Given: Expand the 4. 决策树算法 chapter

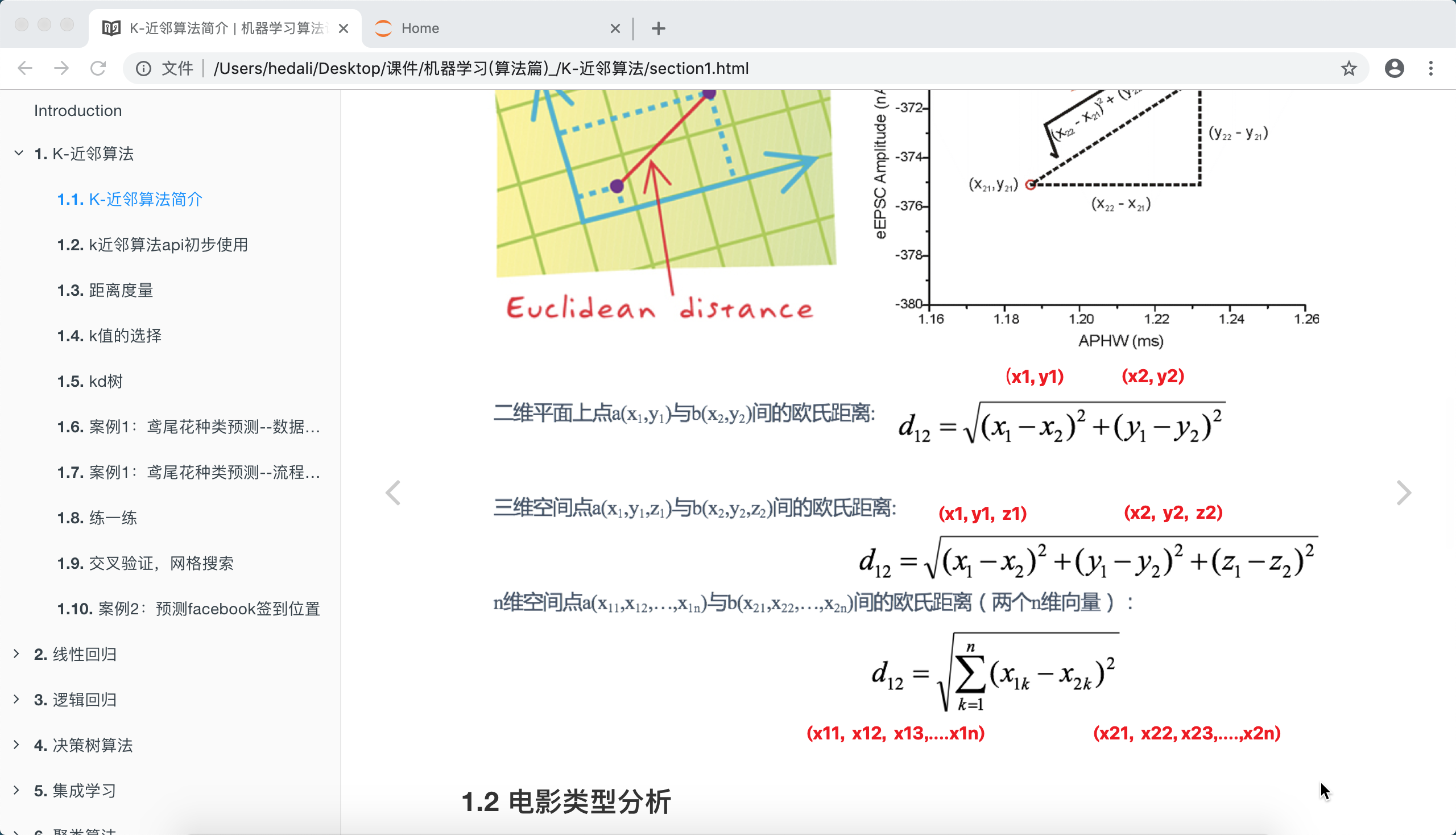Looking at the screenshot, I should 16,745.
